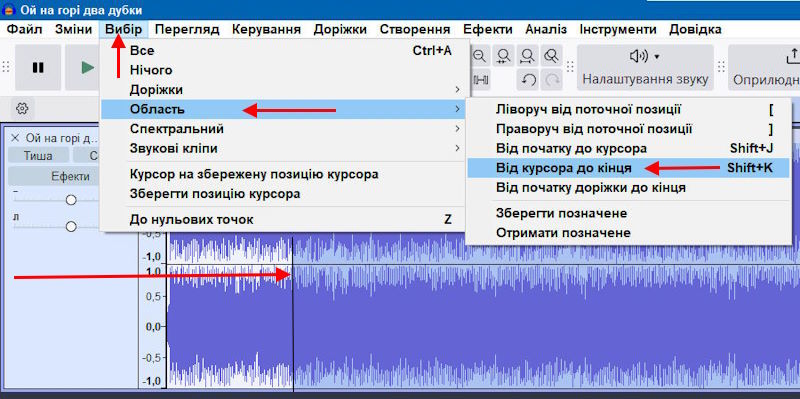
Task: Click the Zoom toggle icon
Action: [551, 56]
